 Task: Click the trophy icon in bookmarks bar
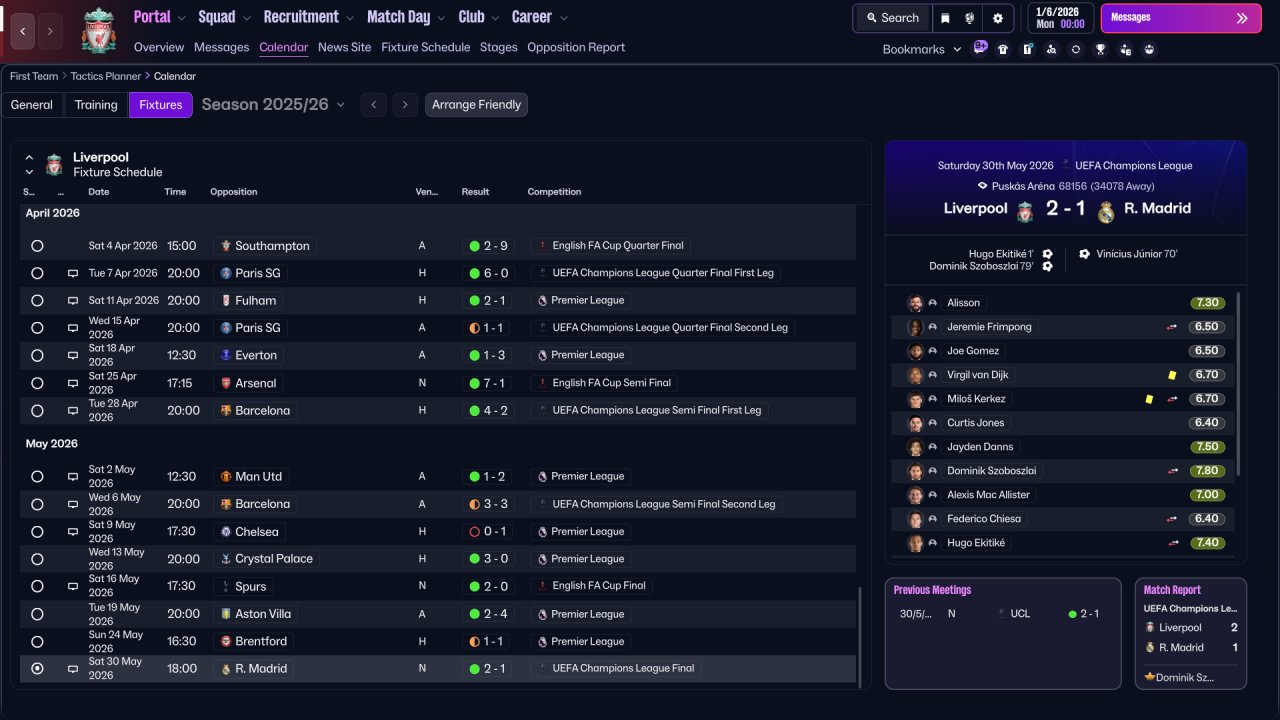coord(1100,49)
